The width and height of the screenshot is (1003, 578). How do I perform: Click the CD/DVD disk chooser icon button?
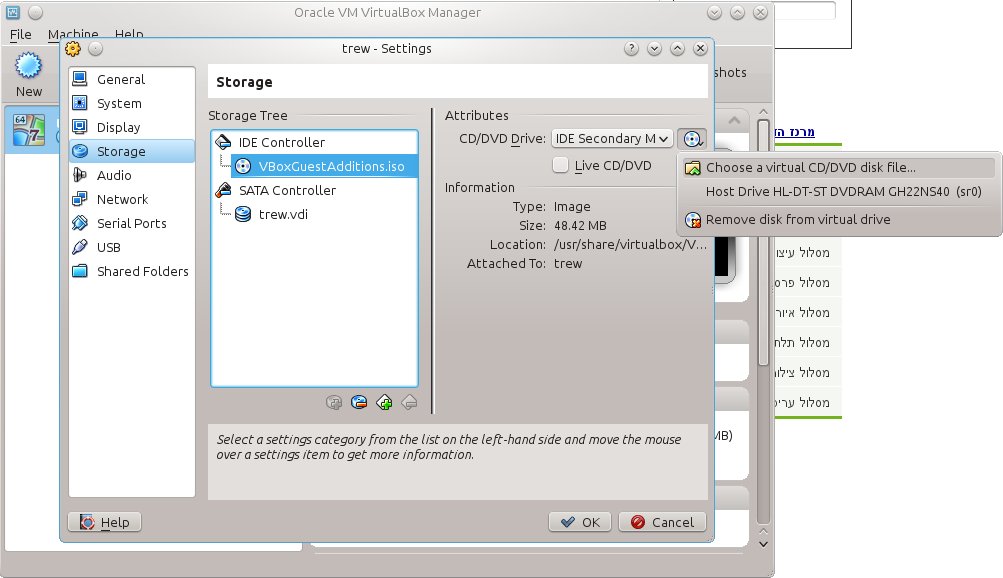(x=692, y=138)
